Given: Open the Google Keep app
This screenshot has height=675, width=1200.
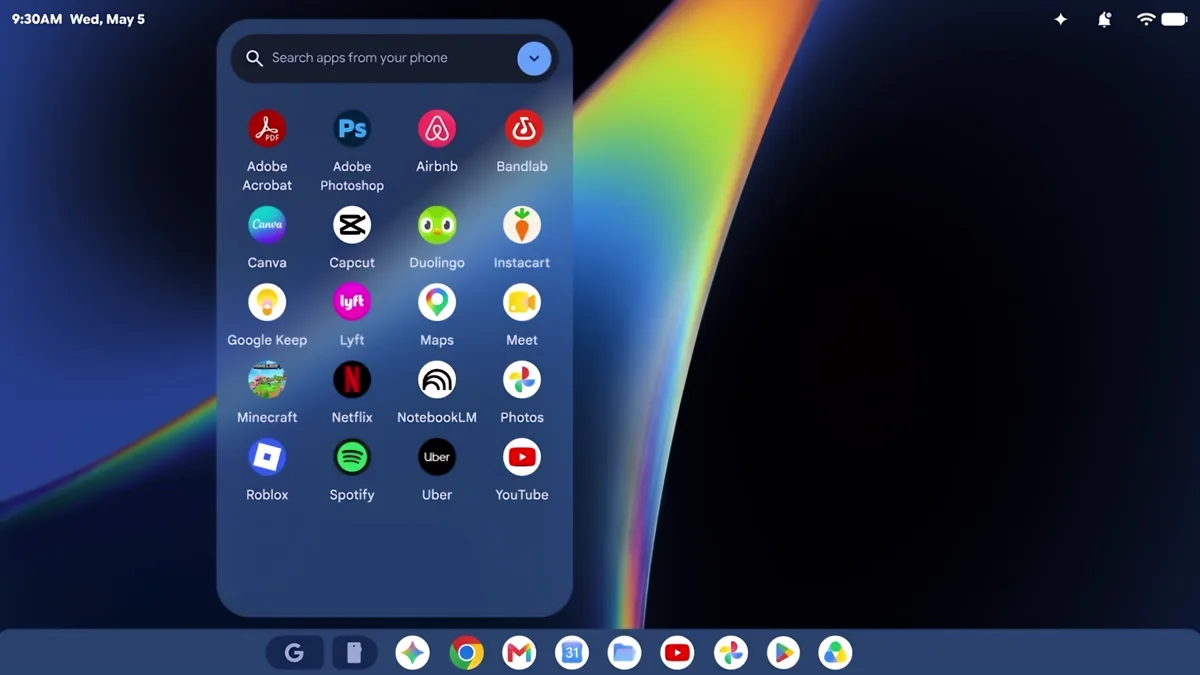Looking at the screenshot, I should click(x=267, y=302).
